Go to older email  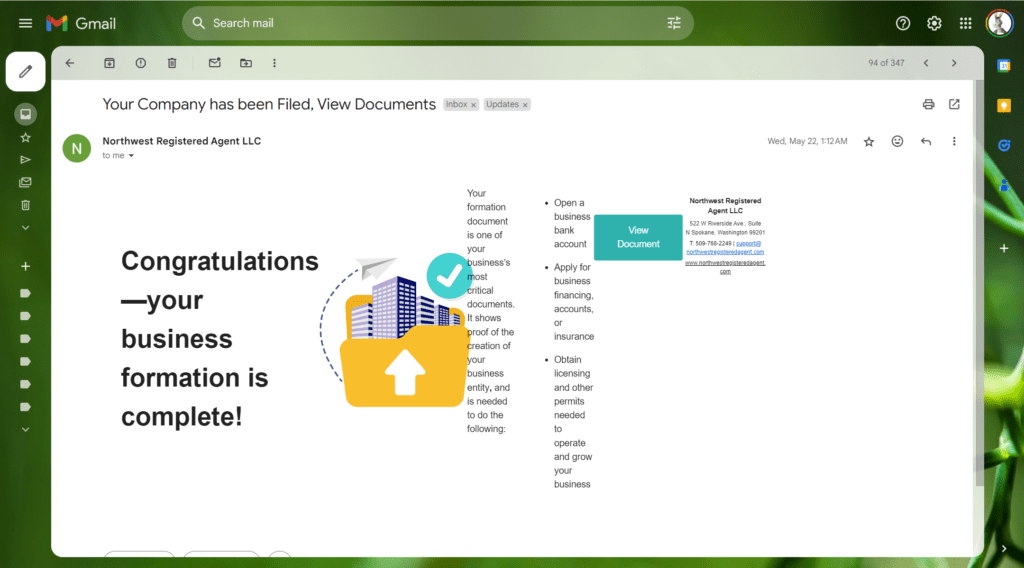click(x=954, y=63)
